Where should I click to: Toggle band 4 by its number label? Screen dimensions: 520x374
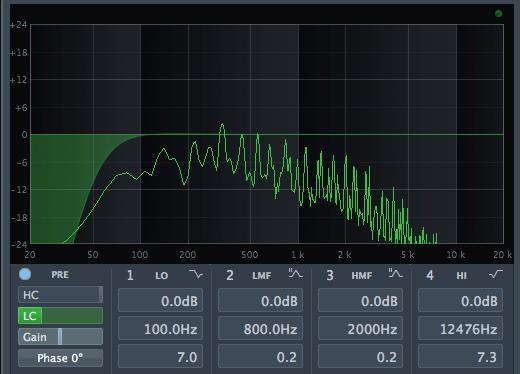pyautogui.click(x=430, y=275)
